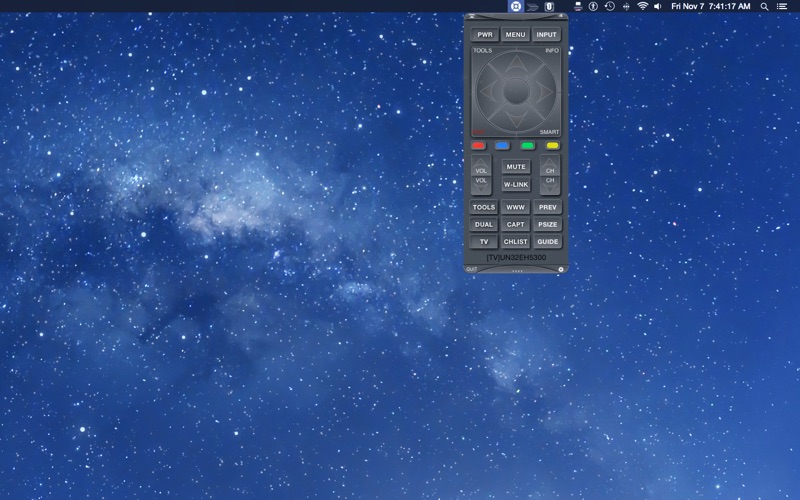The width and height of the screenshot is (800, 500).
Task: Click the remote app icon in menu bar
Action: click(x=516, y=6)
